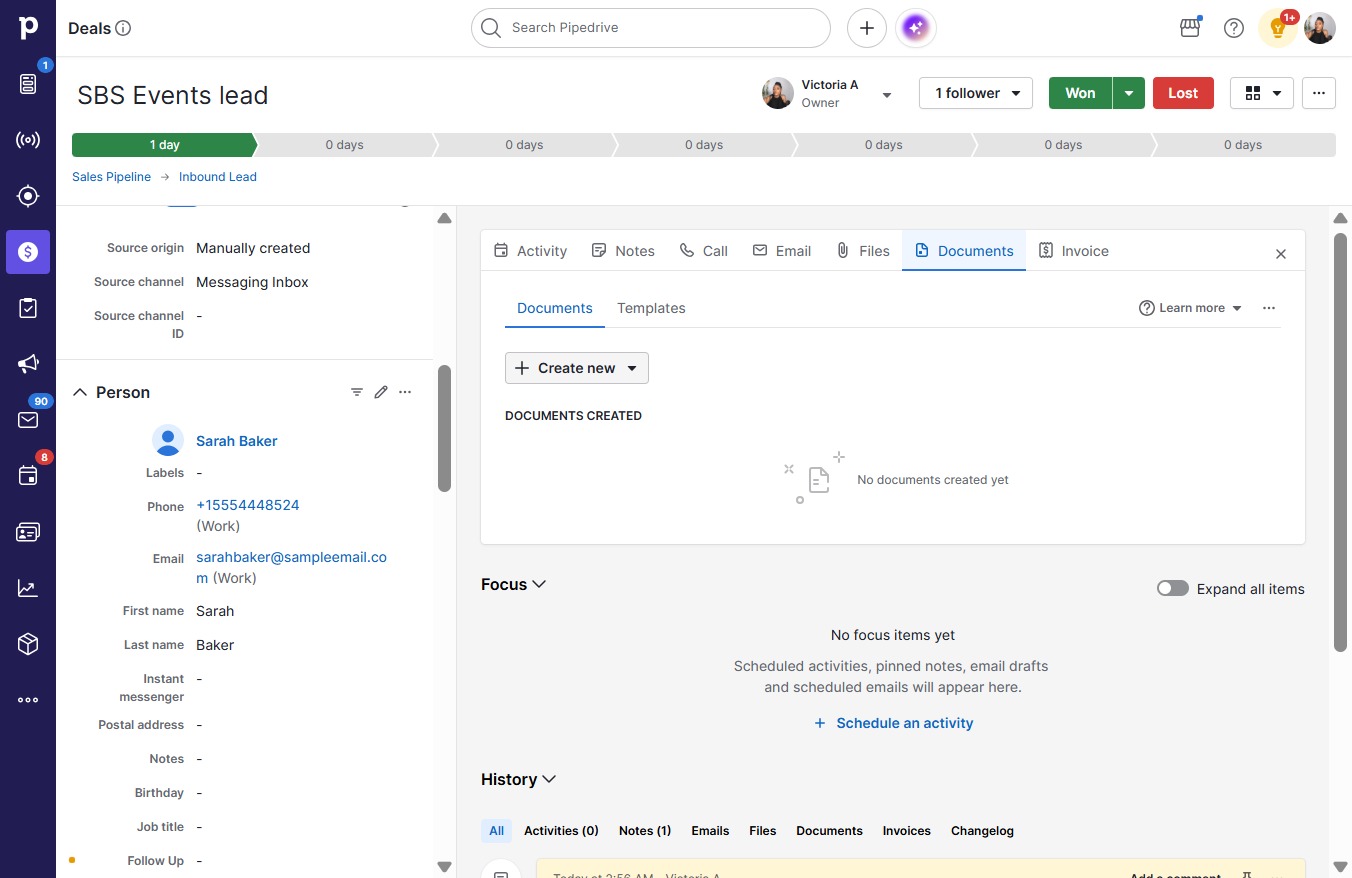The image size is (1352, 878).
Task: Open the Pipedrive logo home
Action: pos(28,28)
